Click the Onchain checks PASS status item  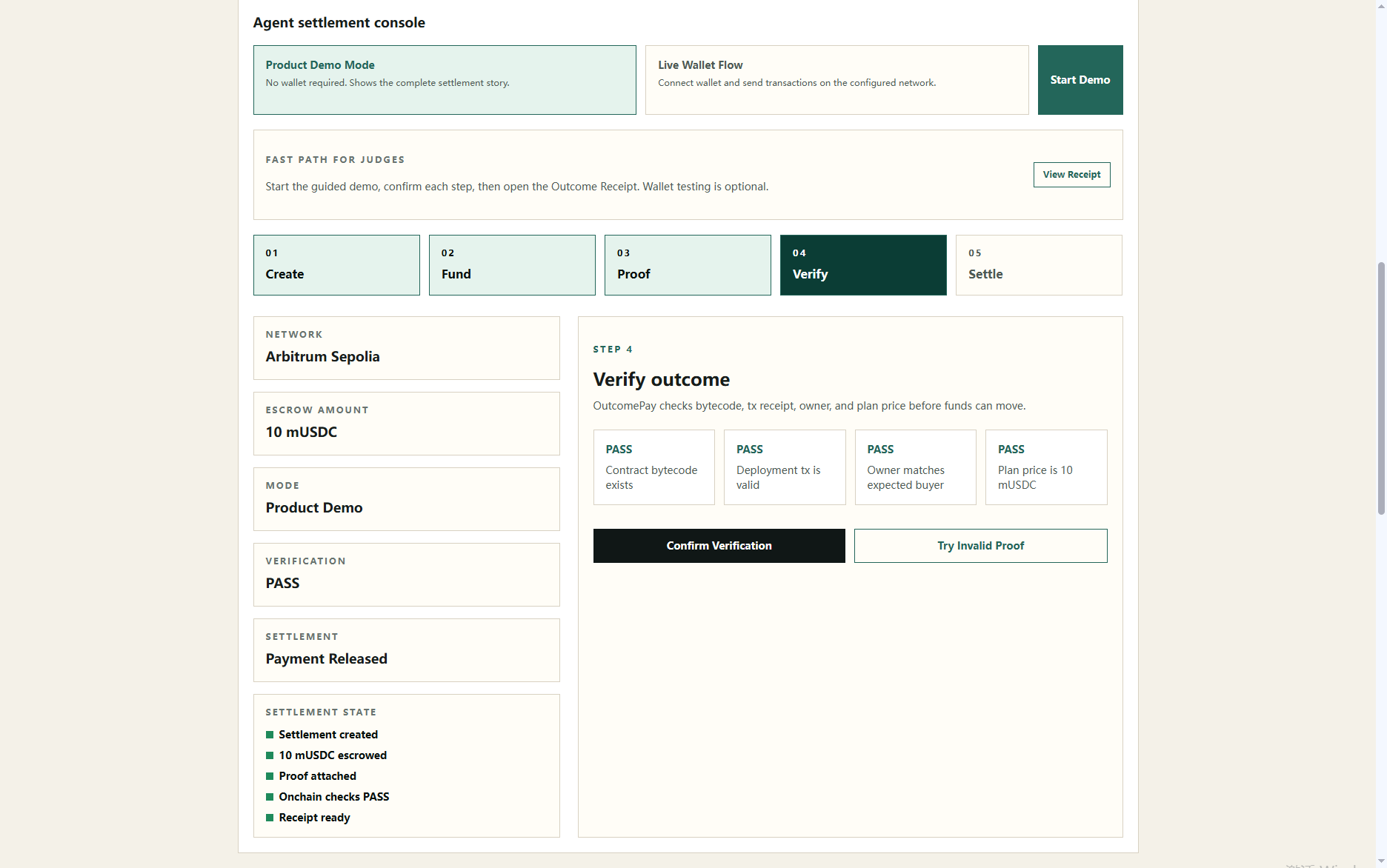(x=327, y=797)
